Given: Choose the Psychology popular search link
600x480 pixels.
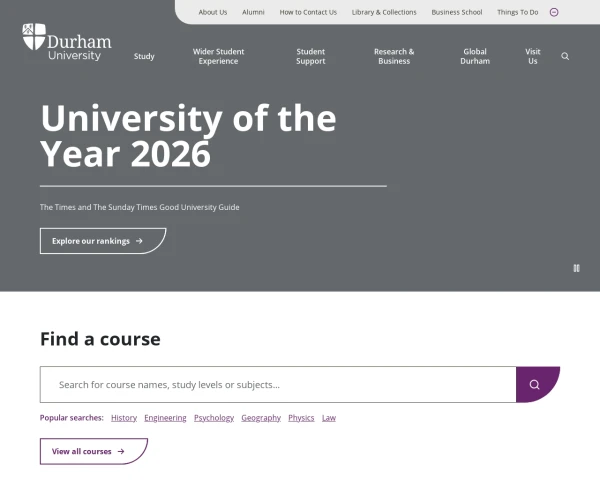Looking at the screenshot, I should coord(214,418).
